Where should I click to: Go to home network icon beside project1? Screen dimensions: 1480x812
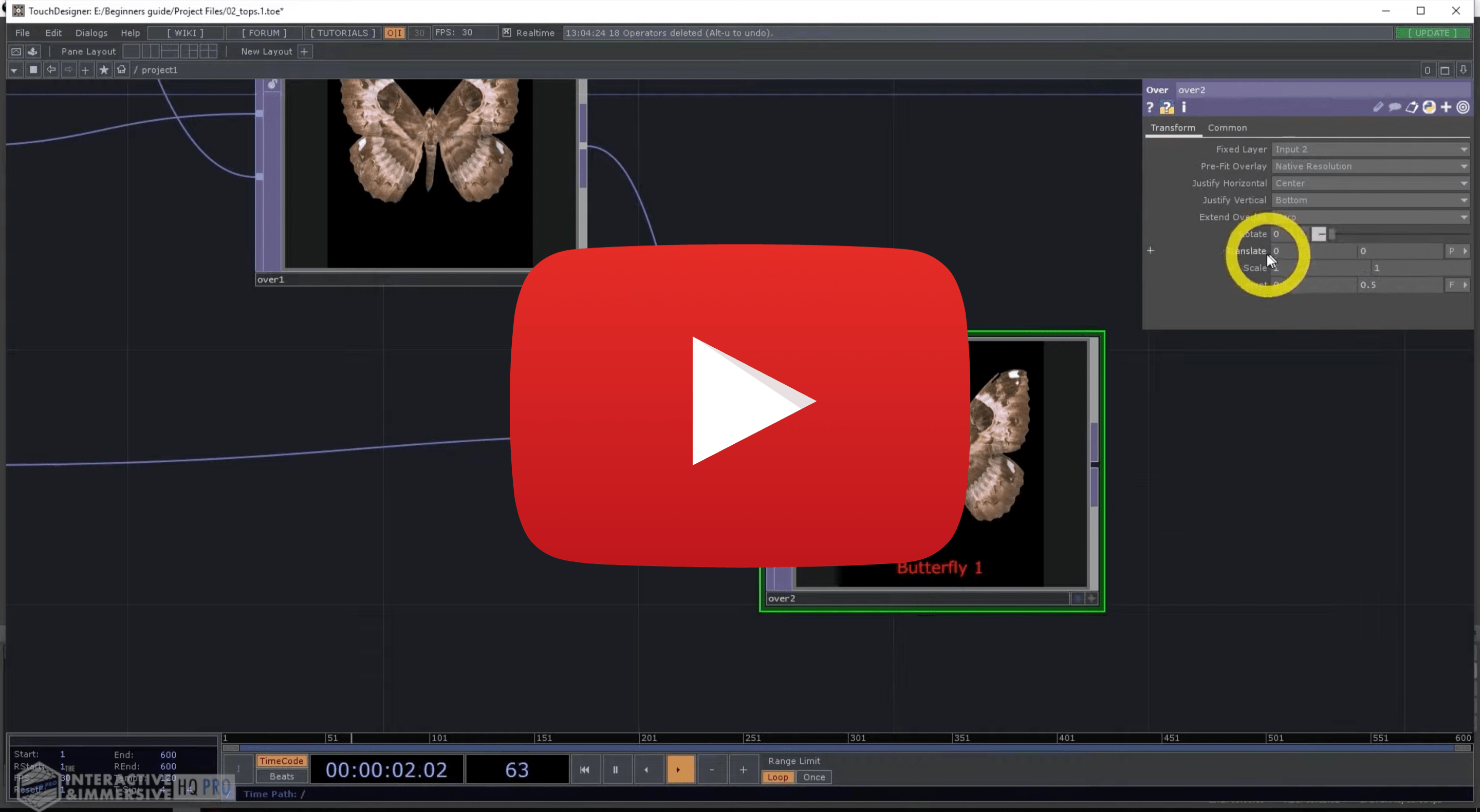[121, 69]
